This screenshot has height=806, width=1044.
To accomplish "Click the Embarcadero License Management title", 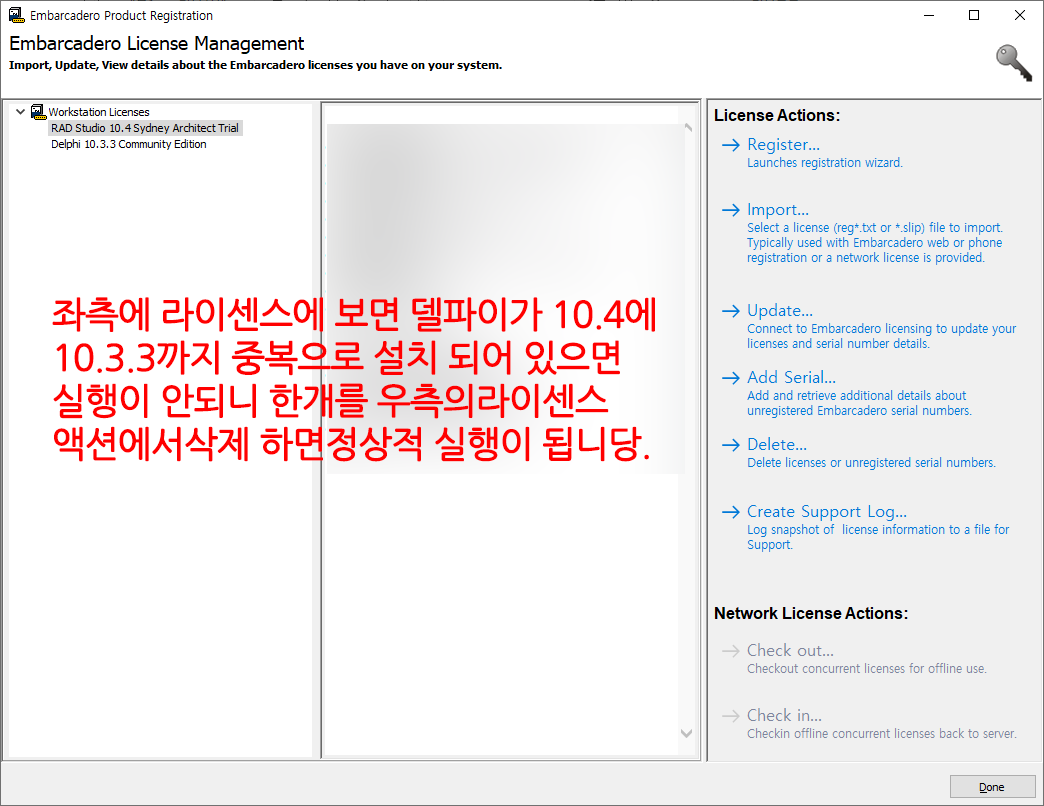I will click(156, 43).
